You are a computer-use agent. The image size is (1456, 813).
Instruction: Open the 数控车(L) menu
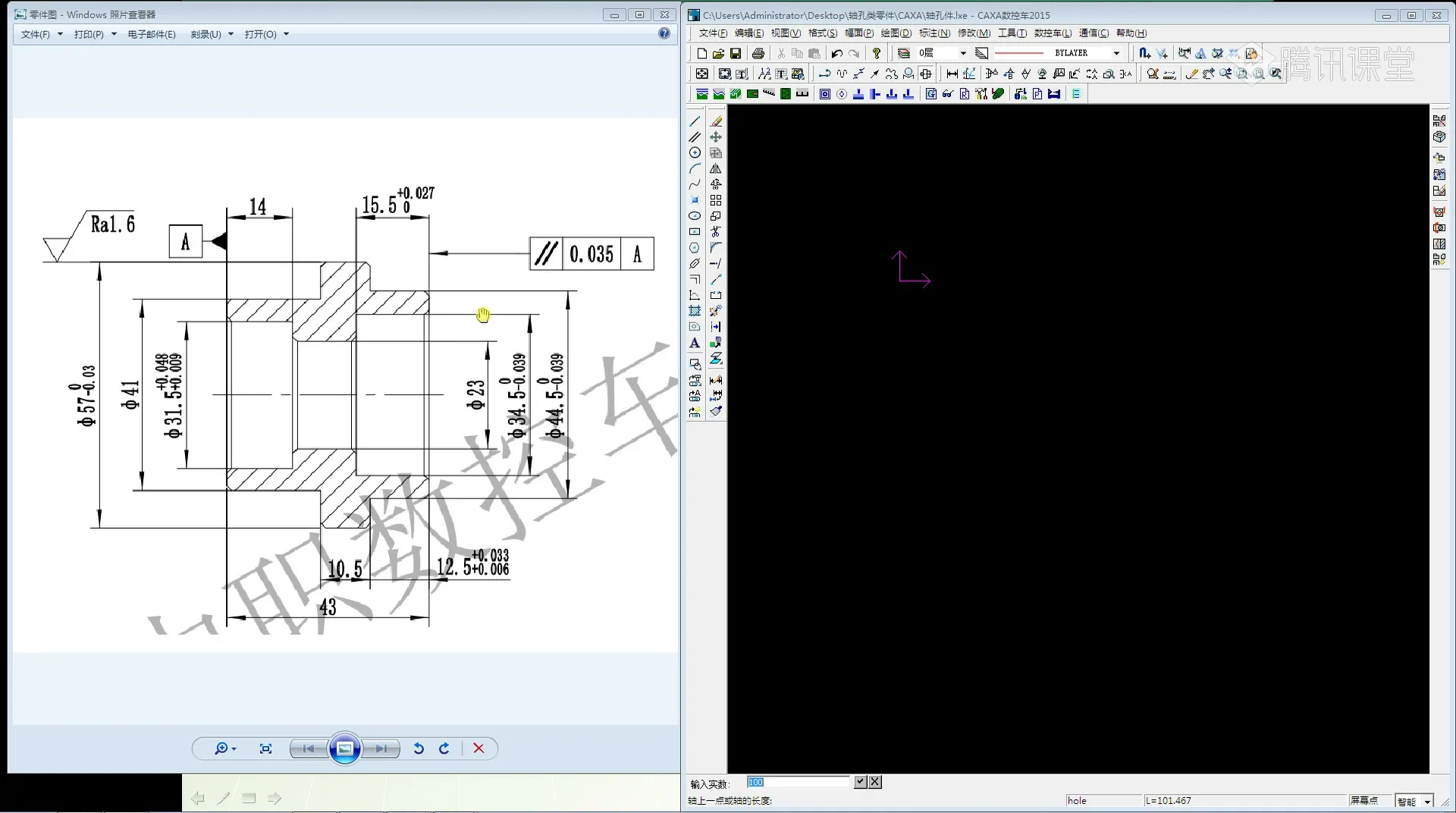(x=1053, y=33)
